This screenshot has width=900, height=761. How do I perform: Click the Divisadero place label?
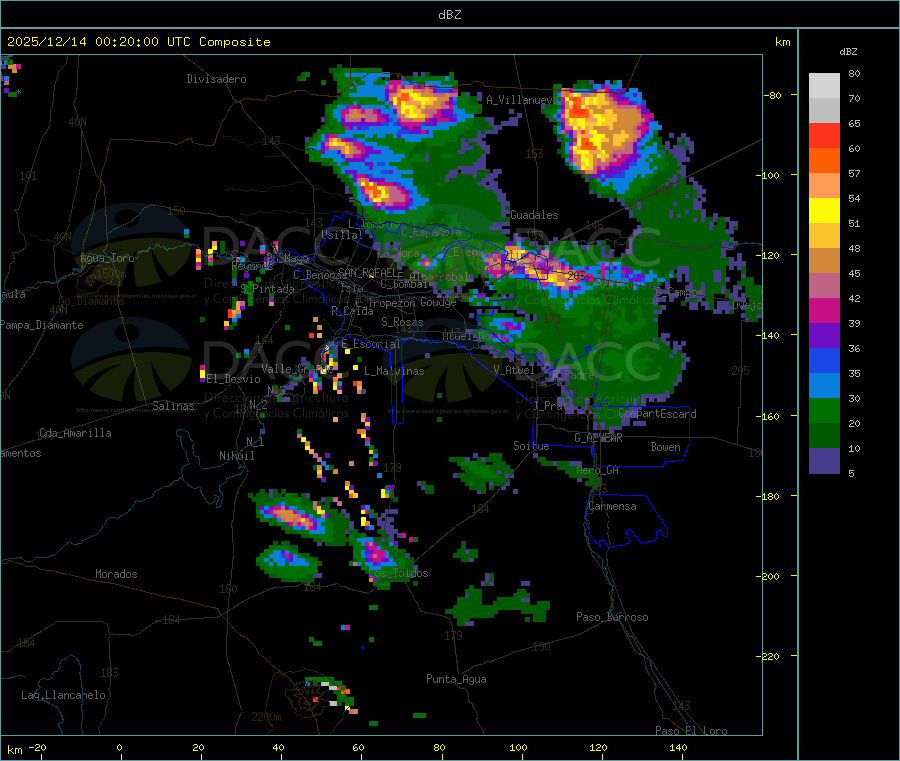[216, 78]
